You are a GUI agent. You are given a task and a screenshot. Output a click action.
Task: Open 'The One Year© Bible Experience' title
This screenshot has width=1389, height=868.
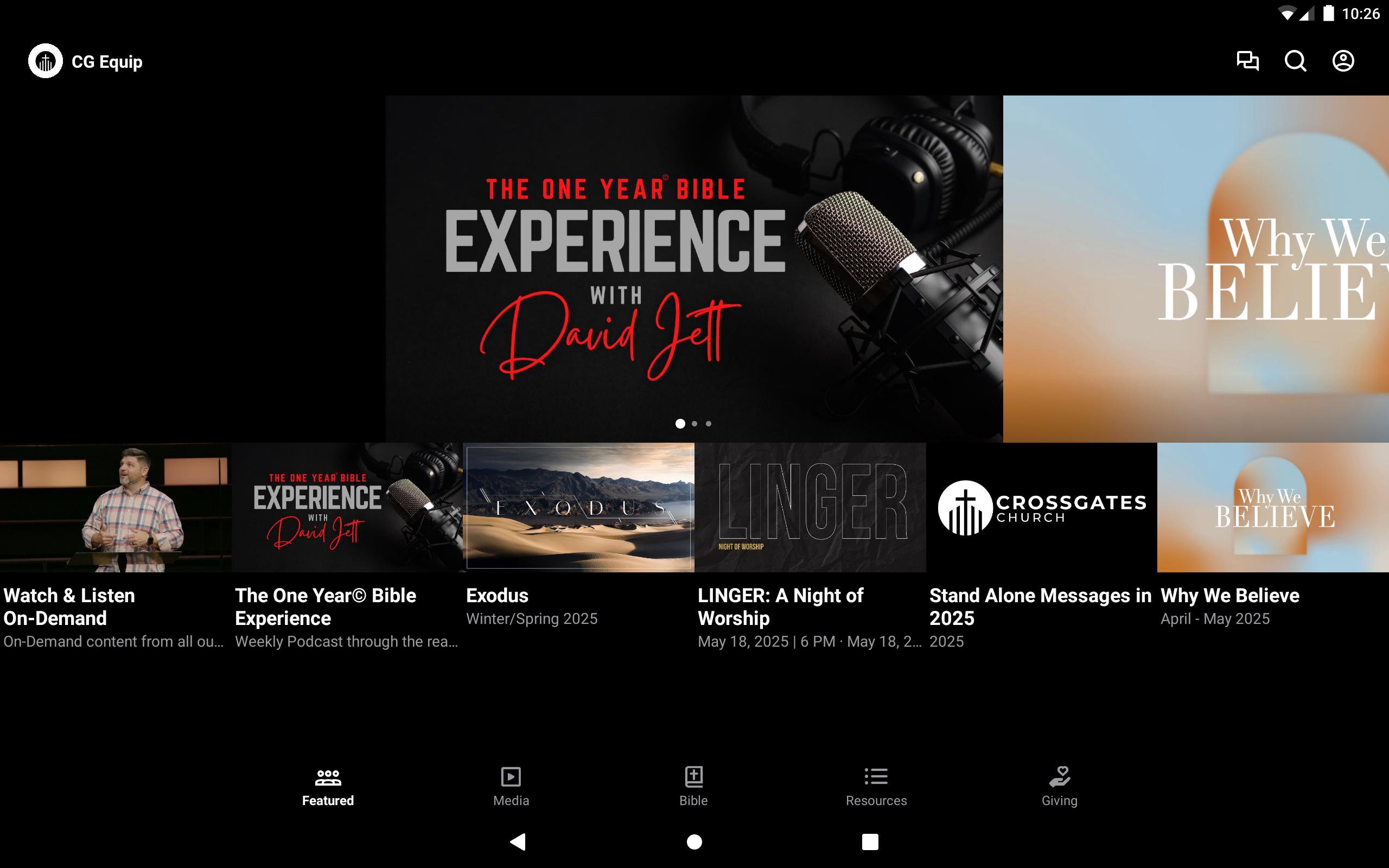(326, 607)
